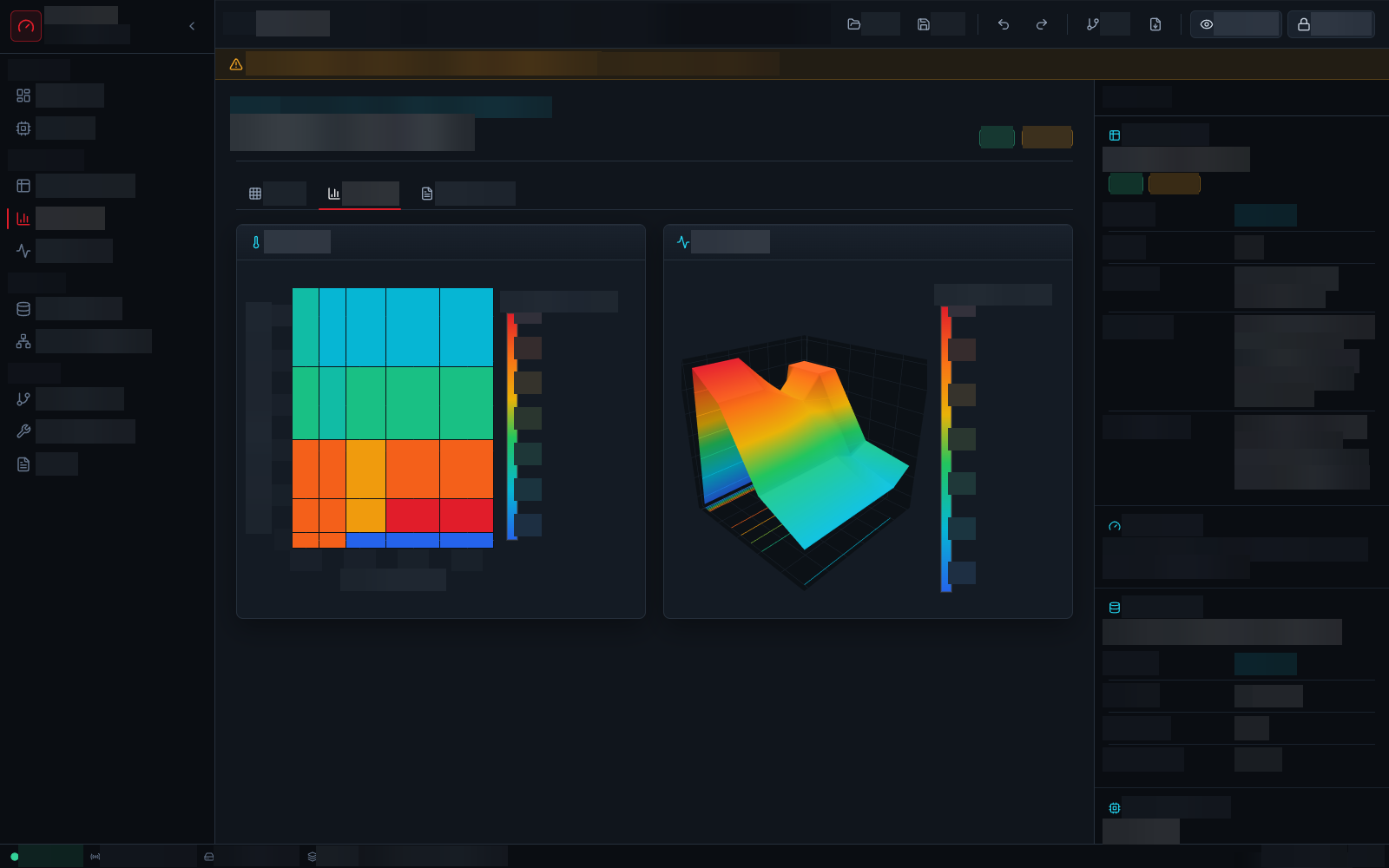This screenshot has height=868, width=1389.
Task: Click the table icon heading the right details panel
Action: click(x=1115, y=135)
